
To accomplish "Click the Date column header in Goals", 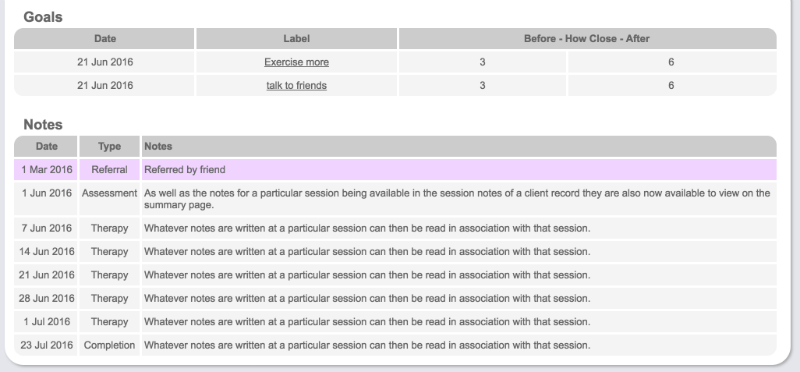I will (x=105, y=39).
